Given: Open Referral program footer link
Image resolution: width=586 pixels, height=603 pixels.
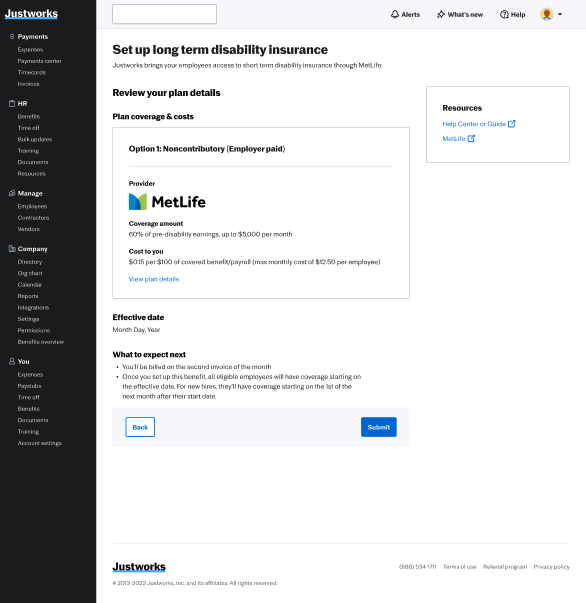Looking at the screenshot, I should click(505, 567).
